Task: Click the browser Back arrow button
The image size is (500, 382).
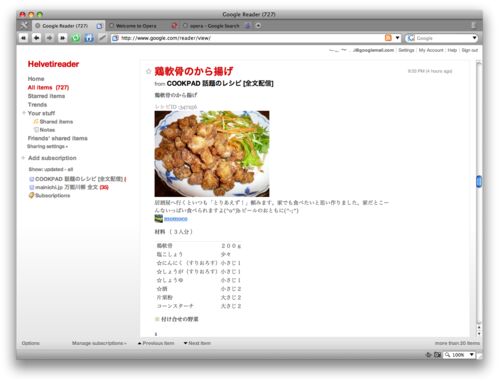Action: pos(36,38)
